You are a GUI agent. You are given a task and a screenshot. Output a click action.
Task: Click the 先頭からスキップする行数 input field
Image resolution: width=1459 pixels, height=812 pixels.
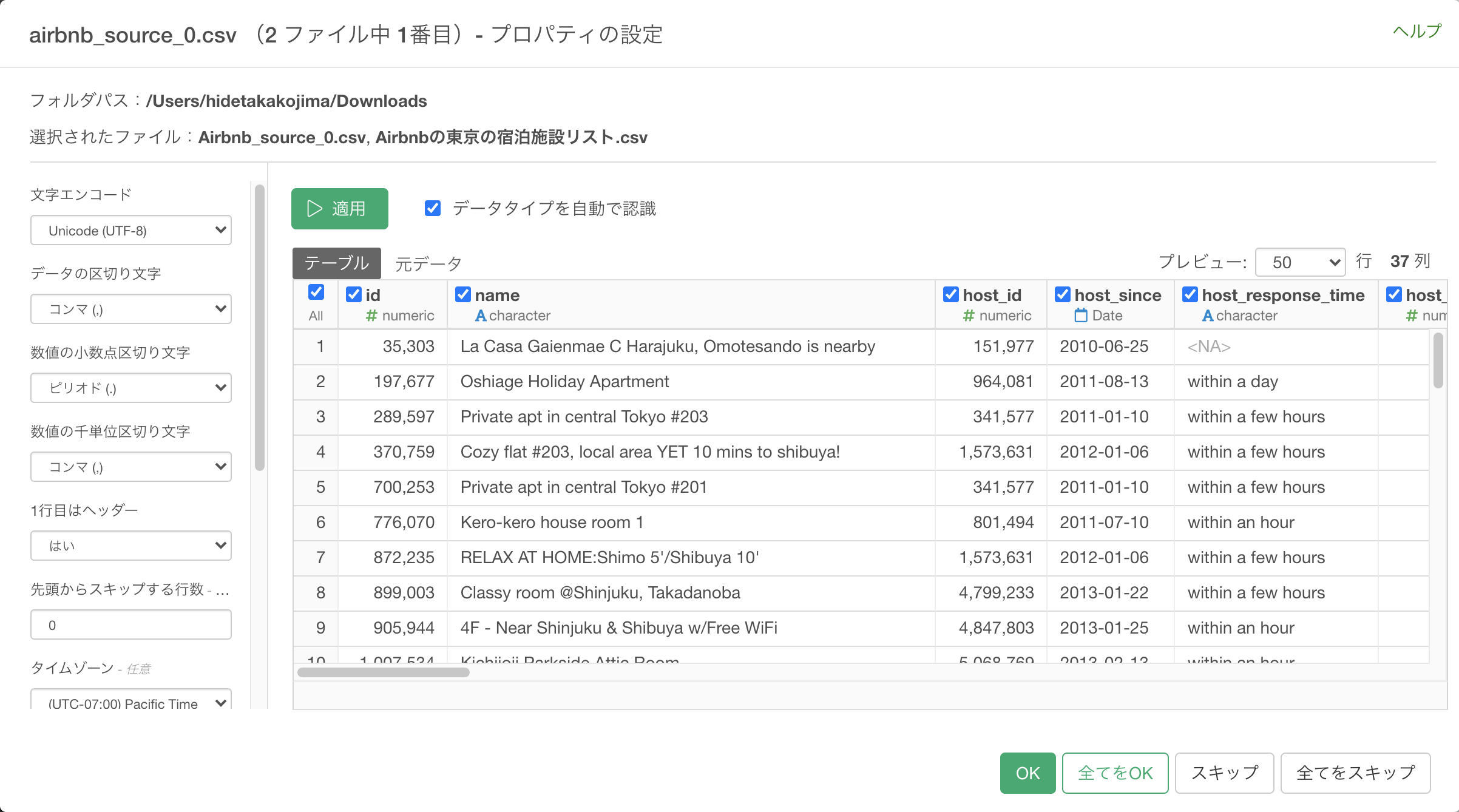[x=131, y=624]
